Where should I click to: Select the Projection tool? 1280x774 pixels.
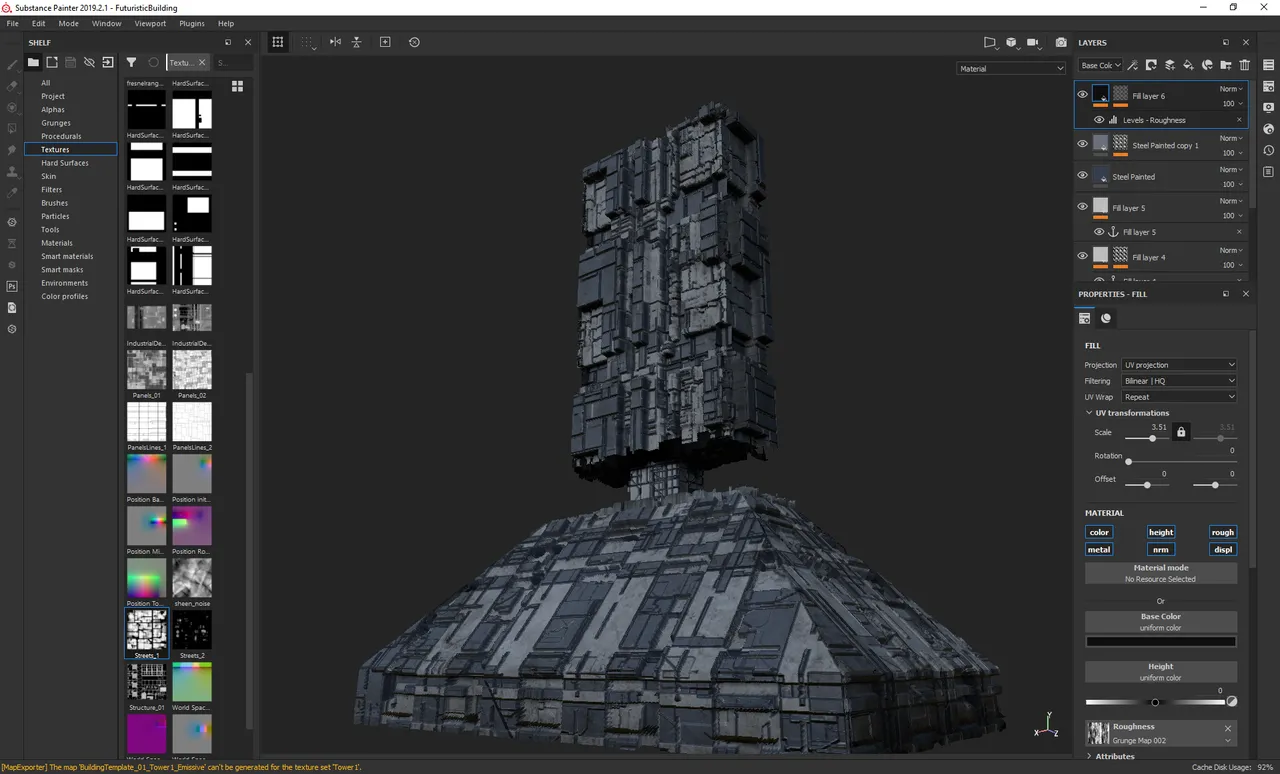coord(12,107)
